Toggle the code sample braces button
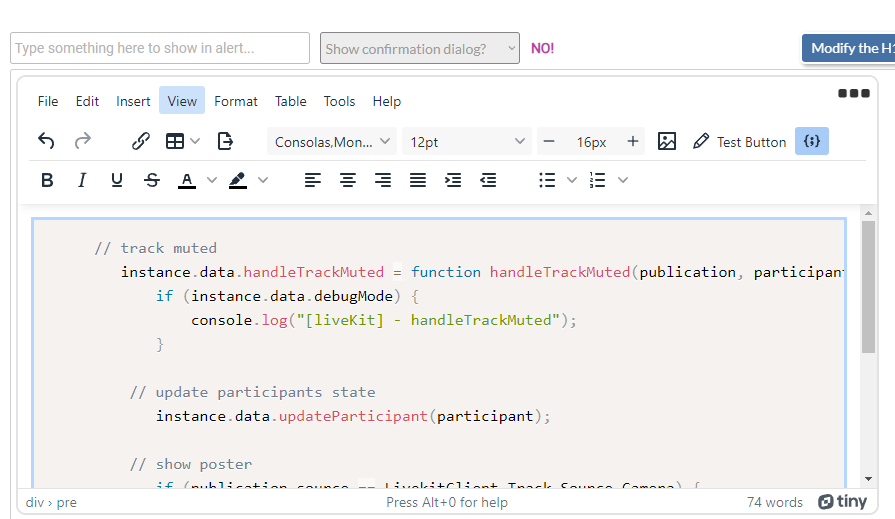895x519 pixels. tap(812, 141)
